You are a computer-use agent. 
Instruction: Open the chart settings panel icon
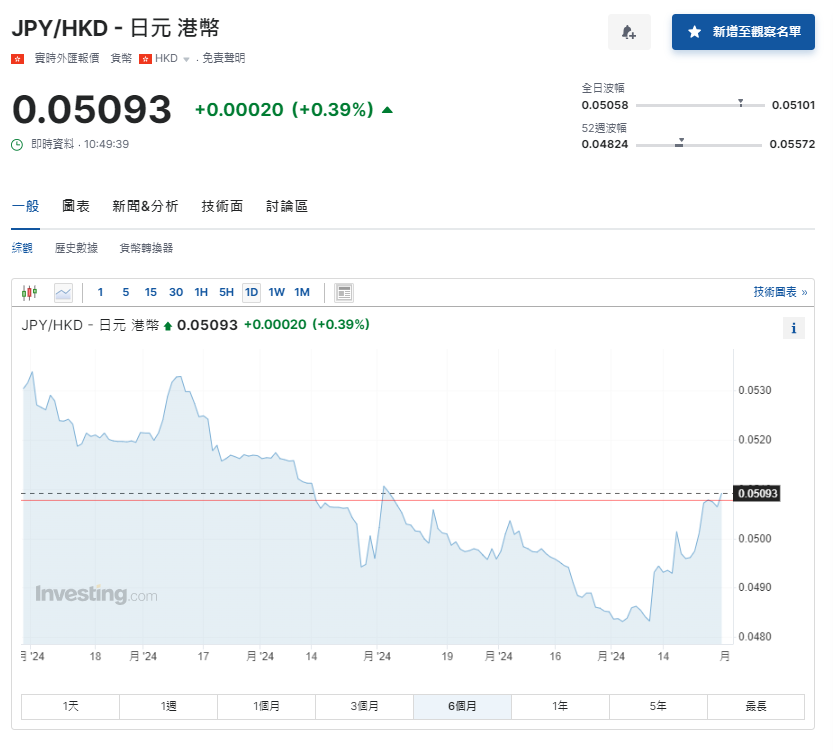pos(342,292)
